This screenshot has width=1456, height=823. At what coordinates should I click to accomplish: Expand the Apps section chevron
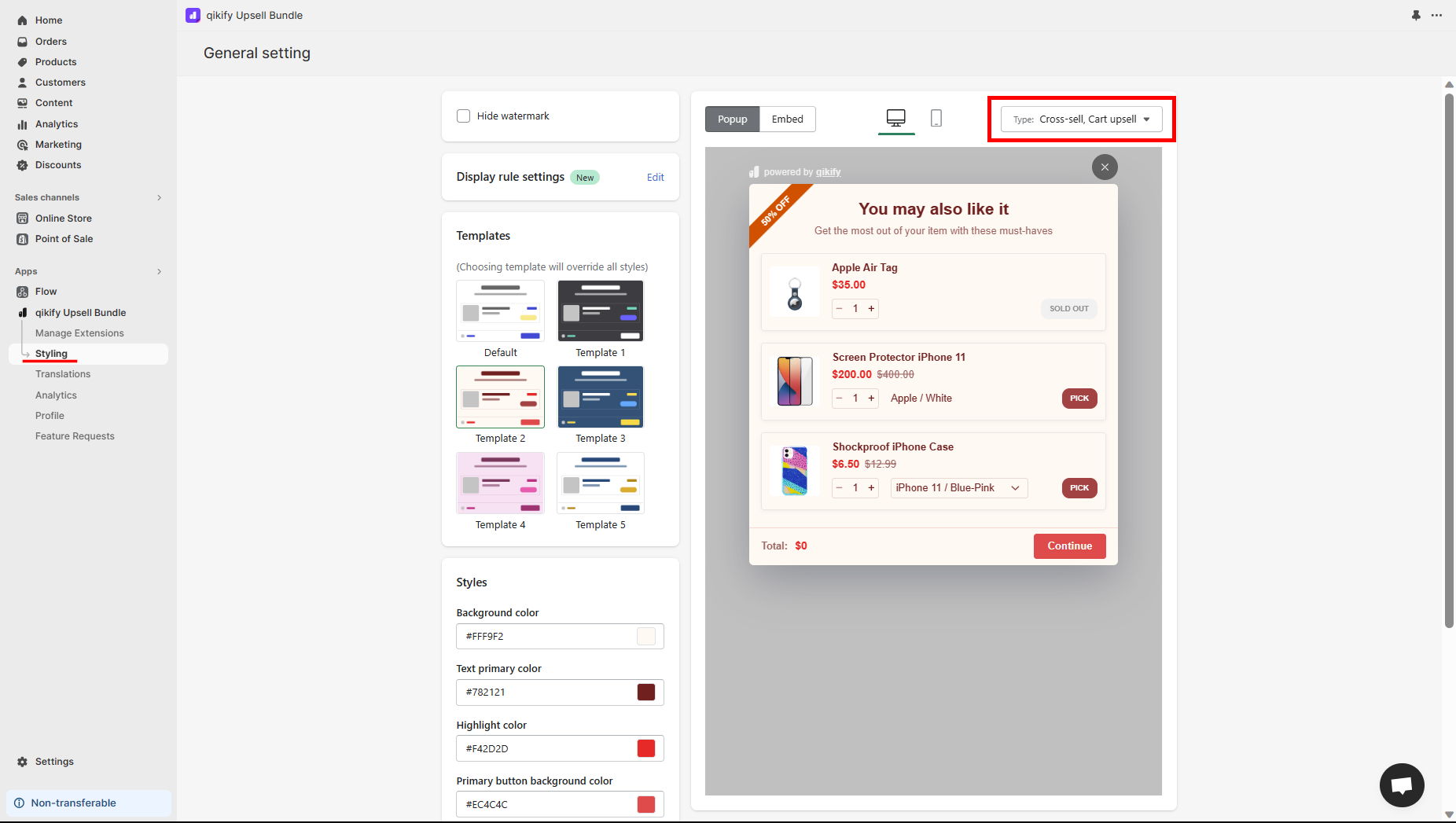click(x=159, y=271)
